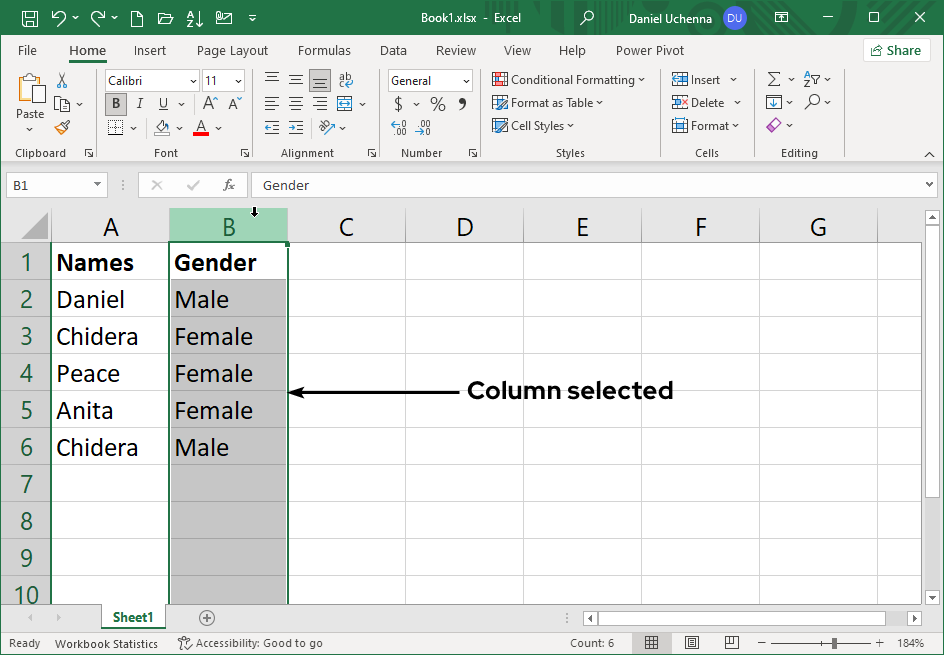Viewport: 944px width, 655px height.
Task: Click the AutoSum sigma icon
Action: 773,80
